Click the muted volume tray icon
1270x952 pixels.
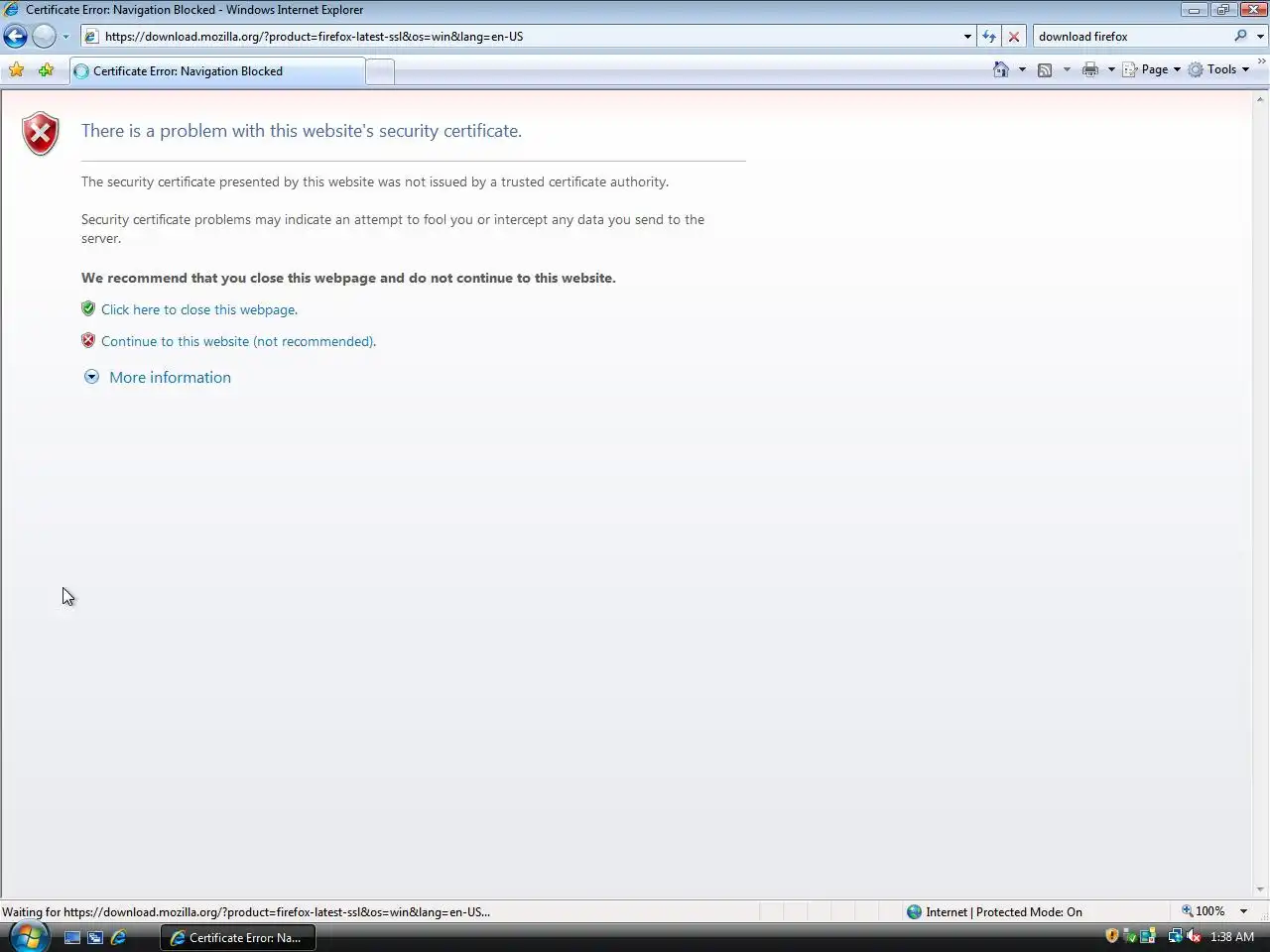coord(1194,936)
